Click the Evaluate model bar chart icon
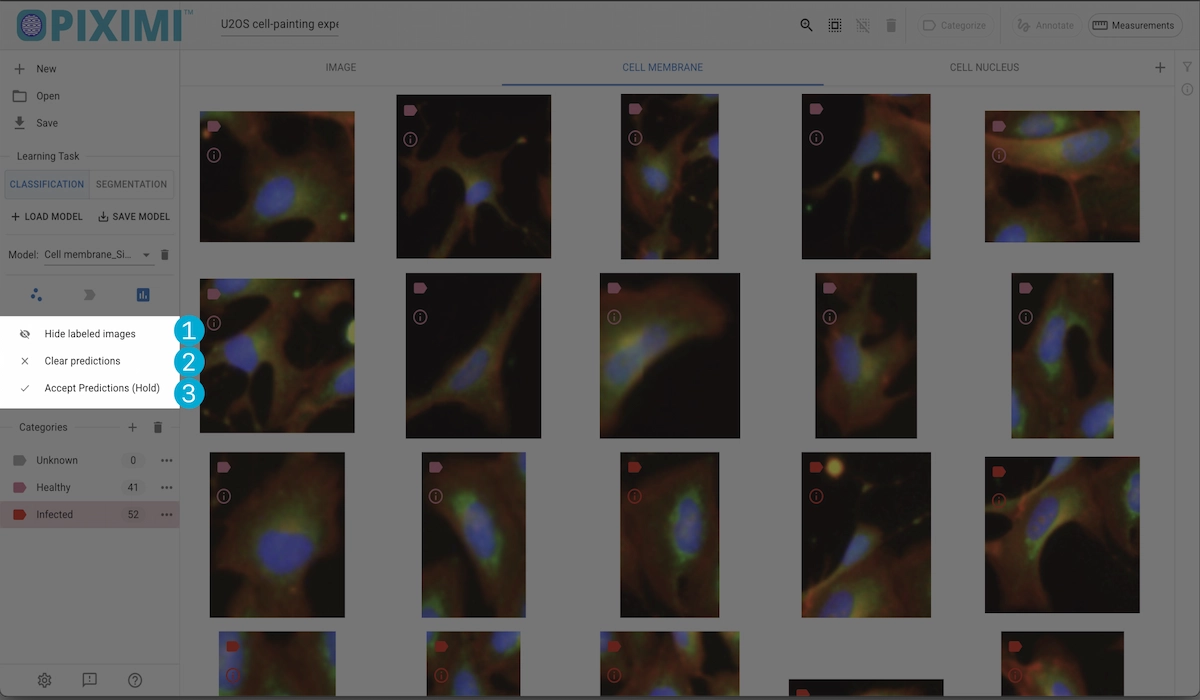 [142, 295]
